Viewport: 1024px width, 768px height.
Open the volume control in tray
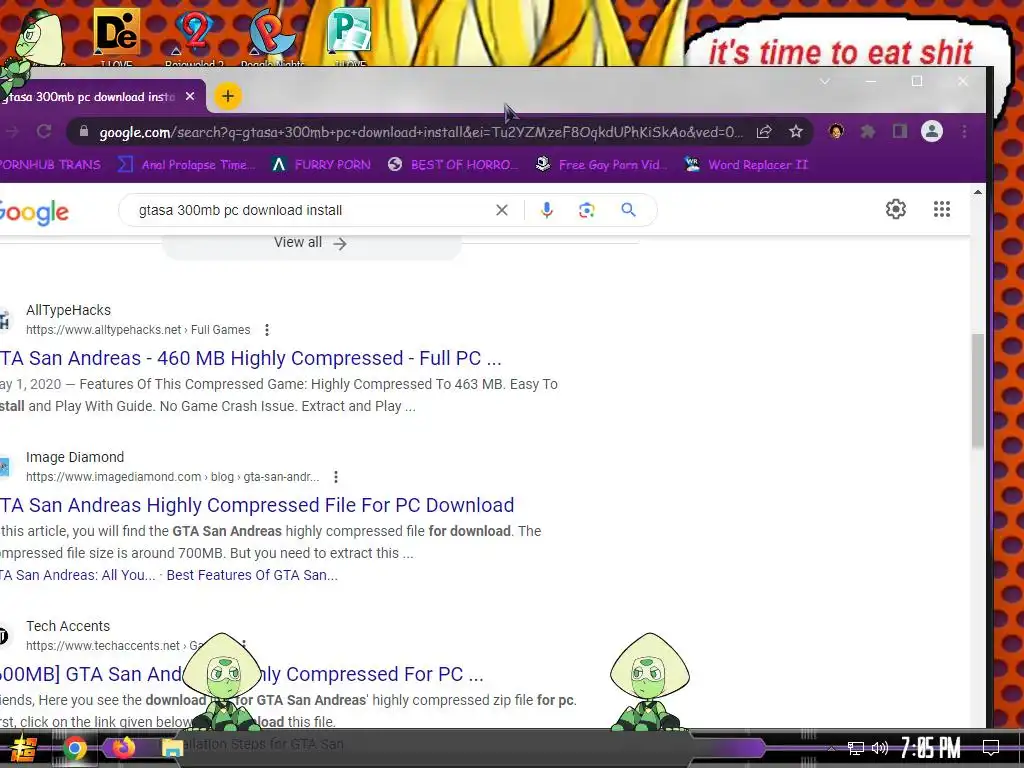coord(880,748)
